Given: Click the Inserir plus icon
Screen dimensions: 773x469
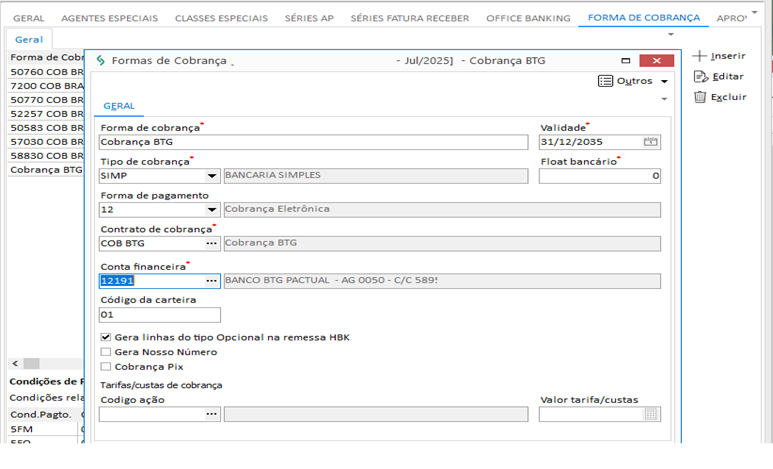Looking at the screenshot, I should [700, 56].
